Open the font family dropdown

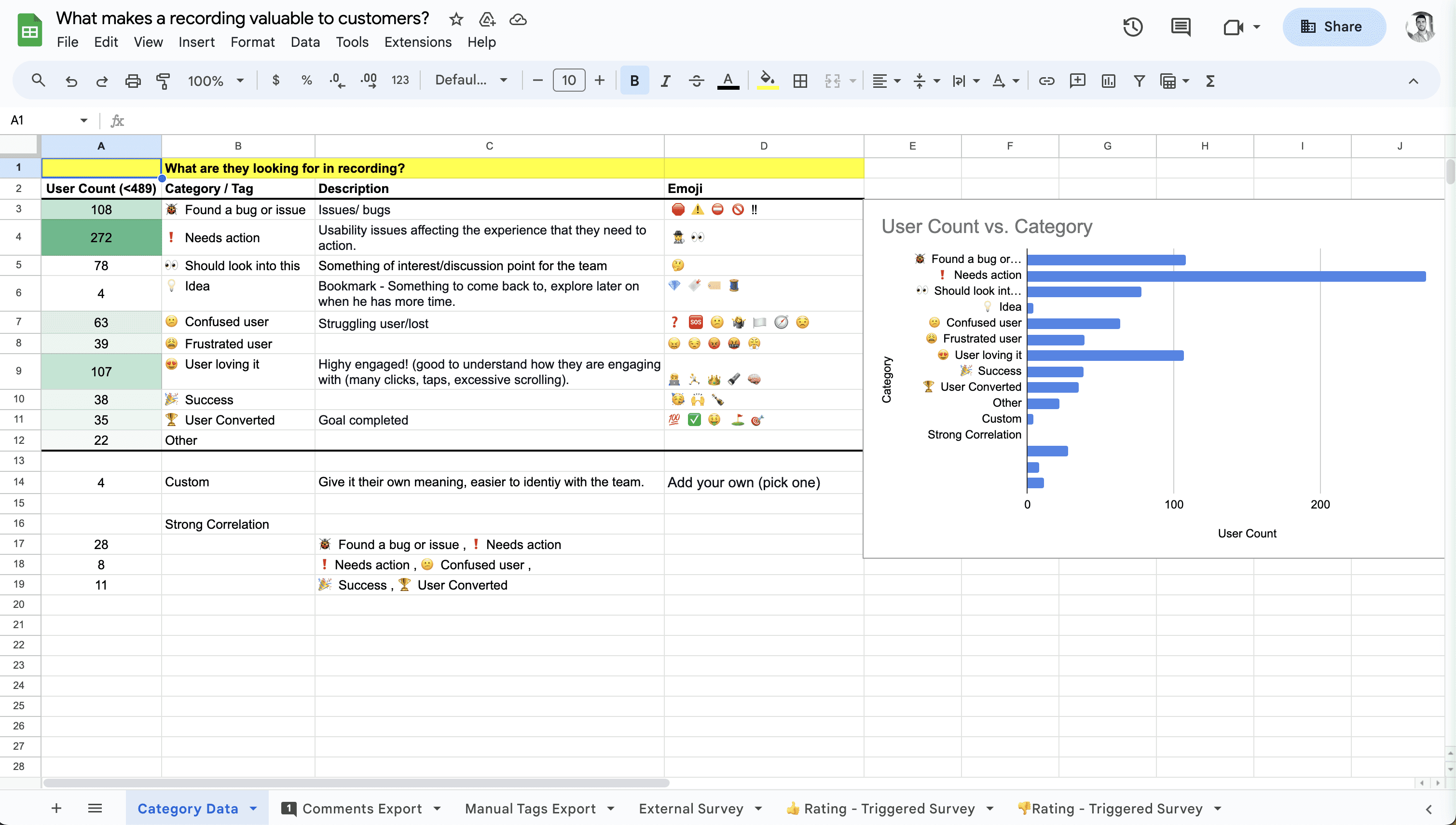[x=471, y=81]
